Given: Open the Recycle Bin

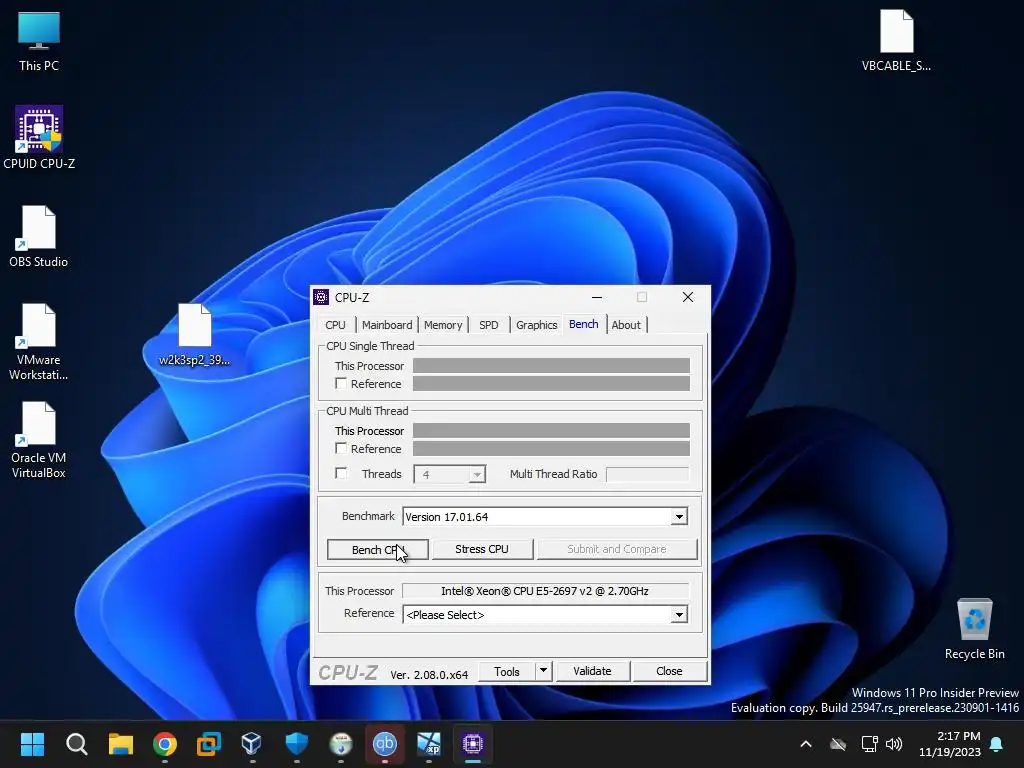Looking at the screenshot, I should (974, 628).
